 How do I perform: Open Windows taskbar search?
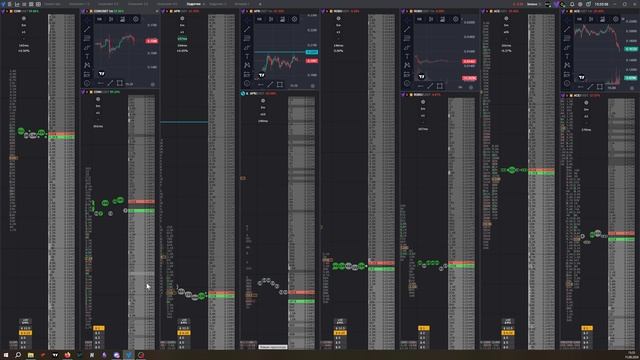(18, 355)
